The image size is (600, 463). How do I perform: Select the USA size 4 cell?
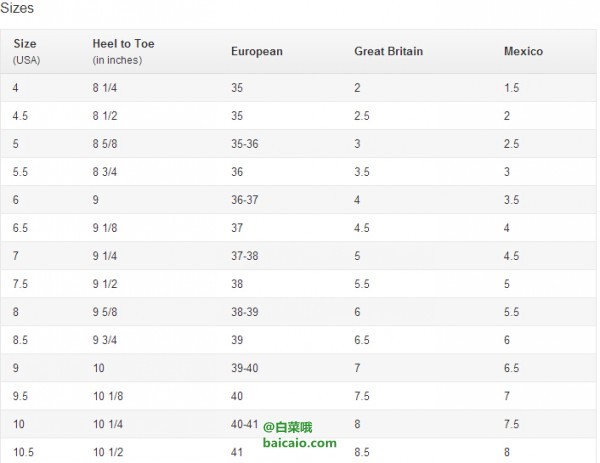coord(15,88)
